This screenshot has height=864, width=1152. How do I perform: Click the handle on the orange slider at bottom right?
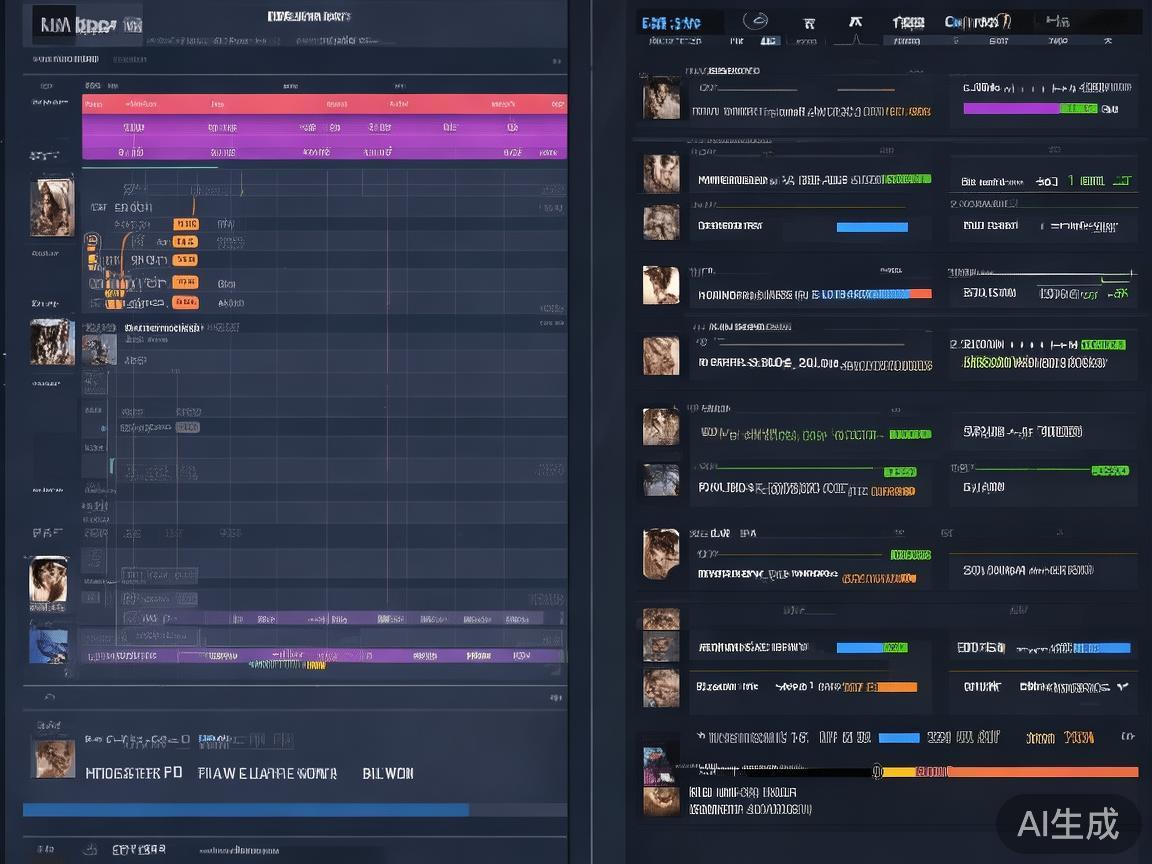877,771
